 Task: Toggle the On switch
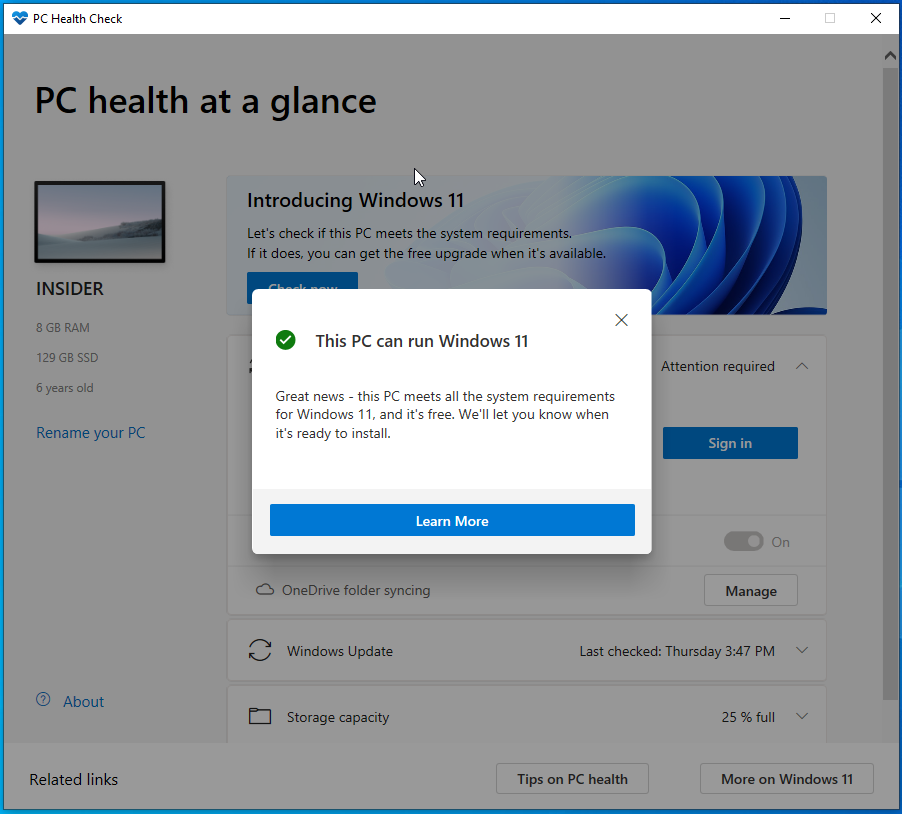743,541
